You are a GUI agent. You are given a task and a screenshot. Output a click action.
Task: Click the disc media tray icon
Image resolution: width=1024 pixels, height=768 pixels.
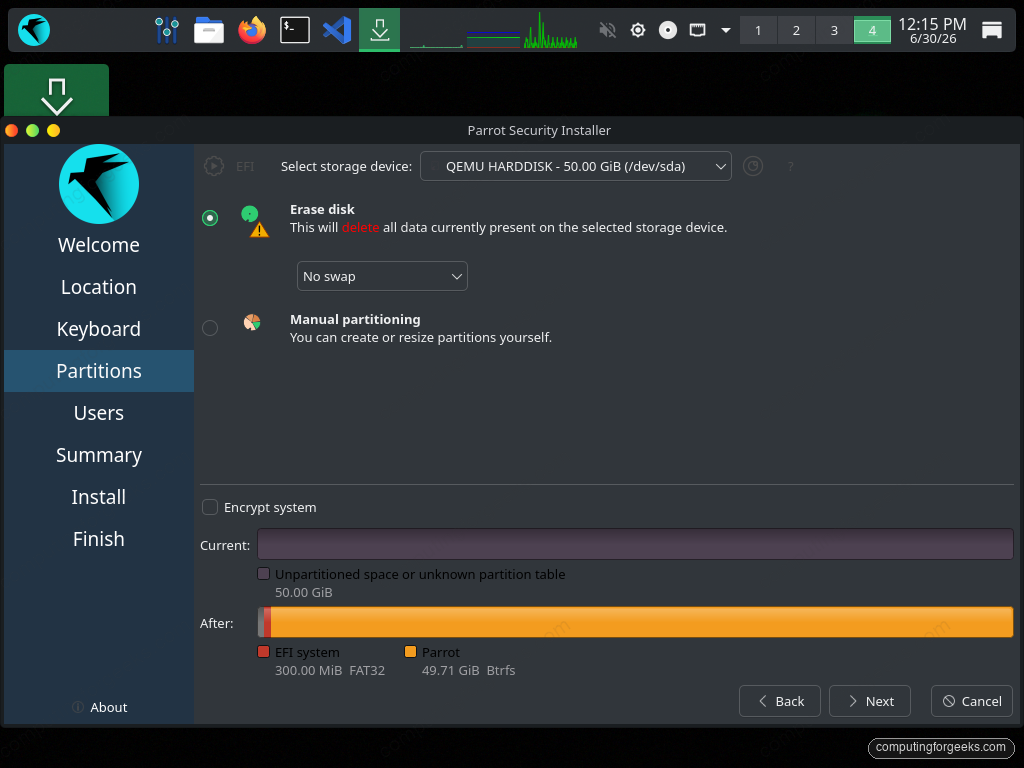pyautogui.click(x=667, y=30)
